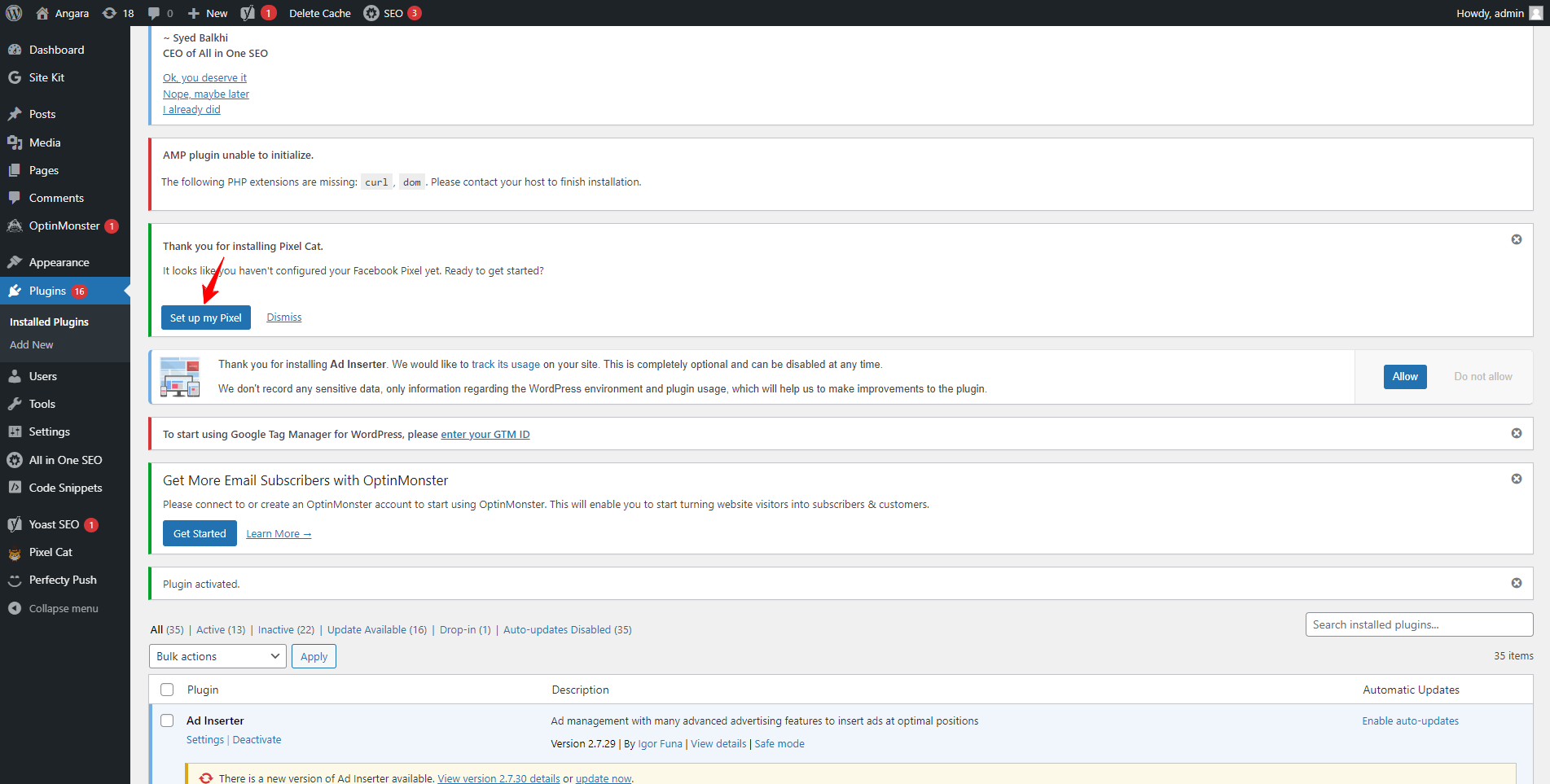This screenshot has width=1550, height=784.
Task: Open Installed Plugins submenu item
Action: pos(49,322)
